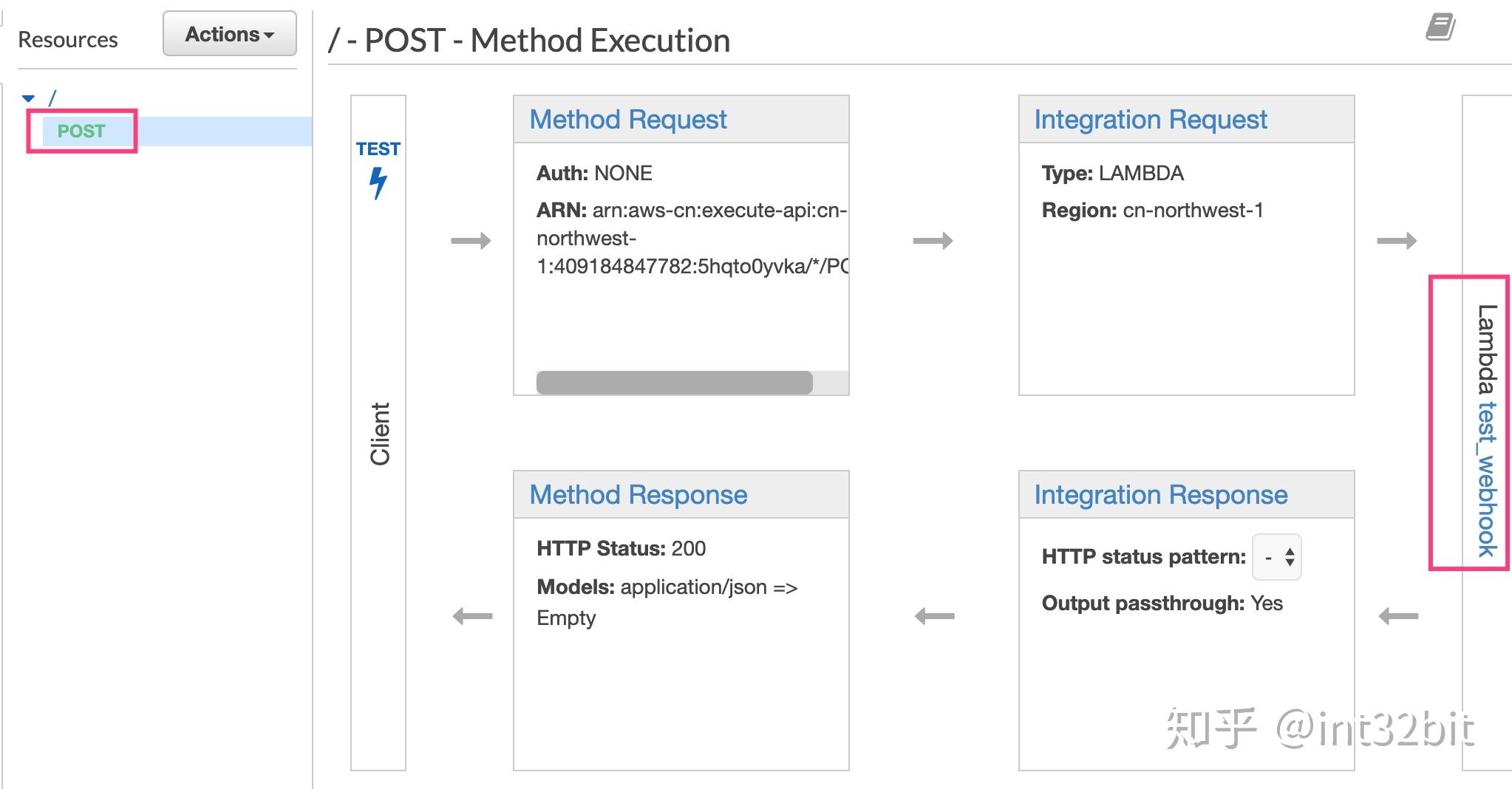Open the Method Request settings
This screenshot has height=789, width=1512.
[x=627, y=120]
